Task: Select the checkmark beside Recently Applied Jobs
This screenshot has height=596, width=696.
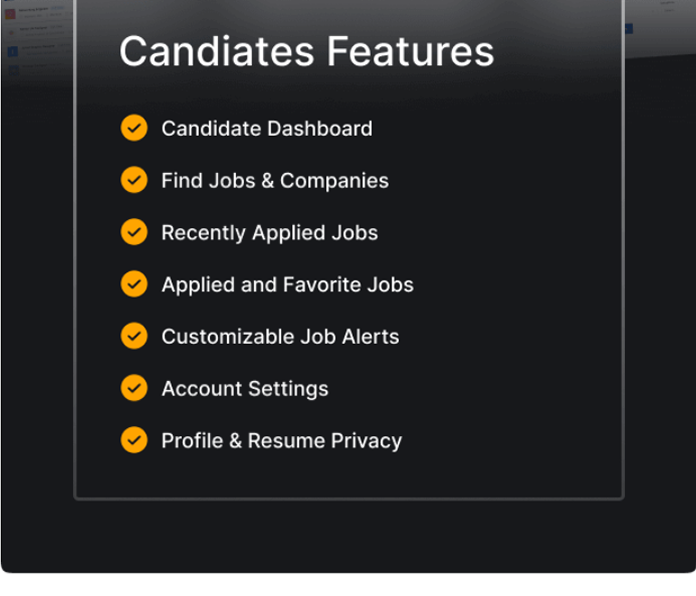Action: [x=134, y=232]
